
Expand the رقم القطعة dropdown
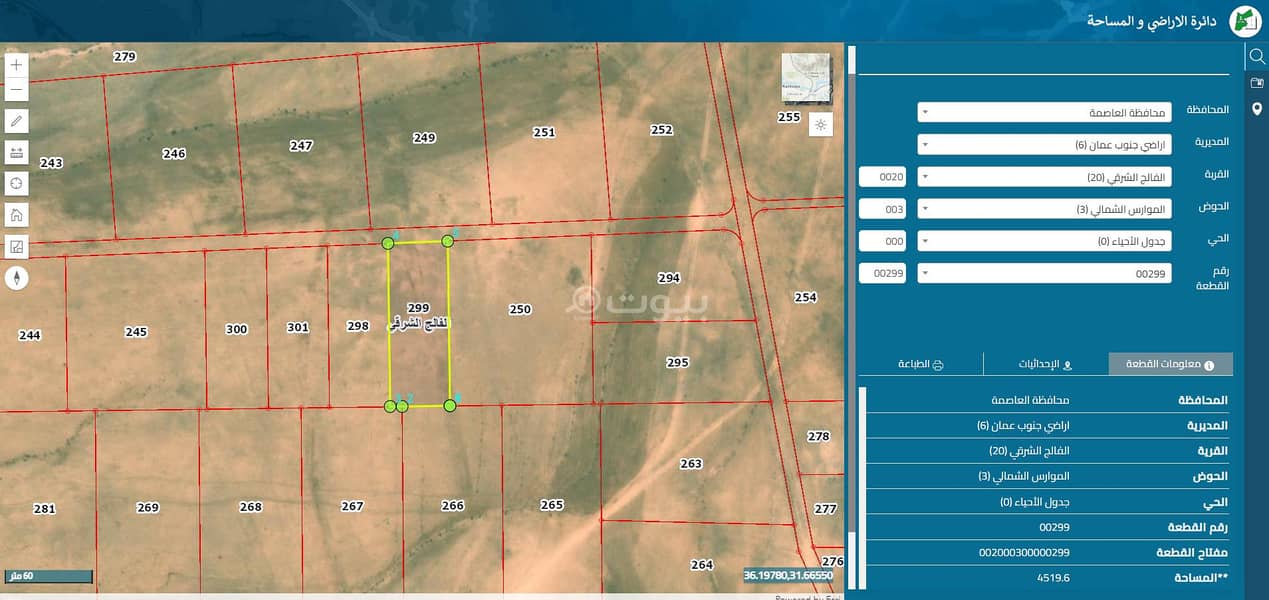click(1044, 273)
